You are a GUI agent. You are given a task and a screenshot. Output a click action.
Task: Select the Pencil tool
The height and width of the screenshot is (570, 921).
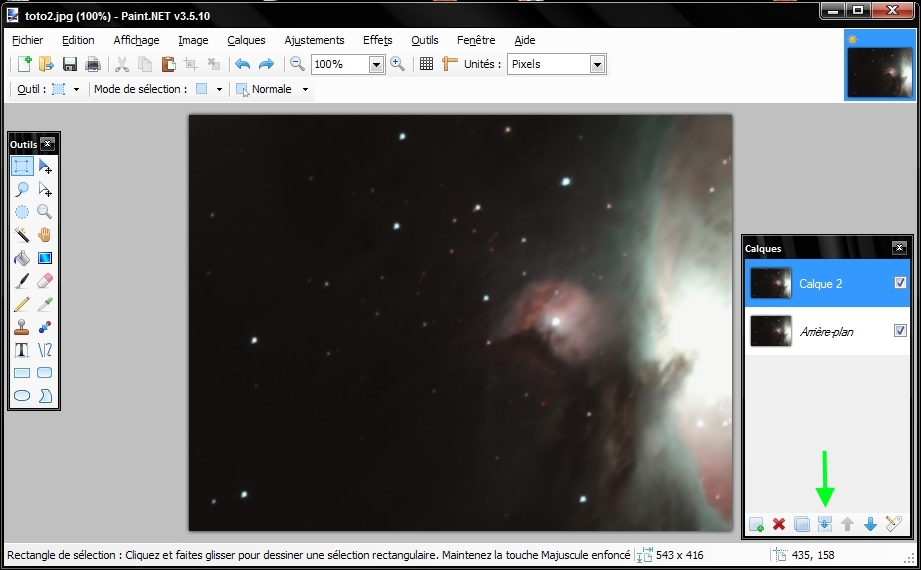22,304
